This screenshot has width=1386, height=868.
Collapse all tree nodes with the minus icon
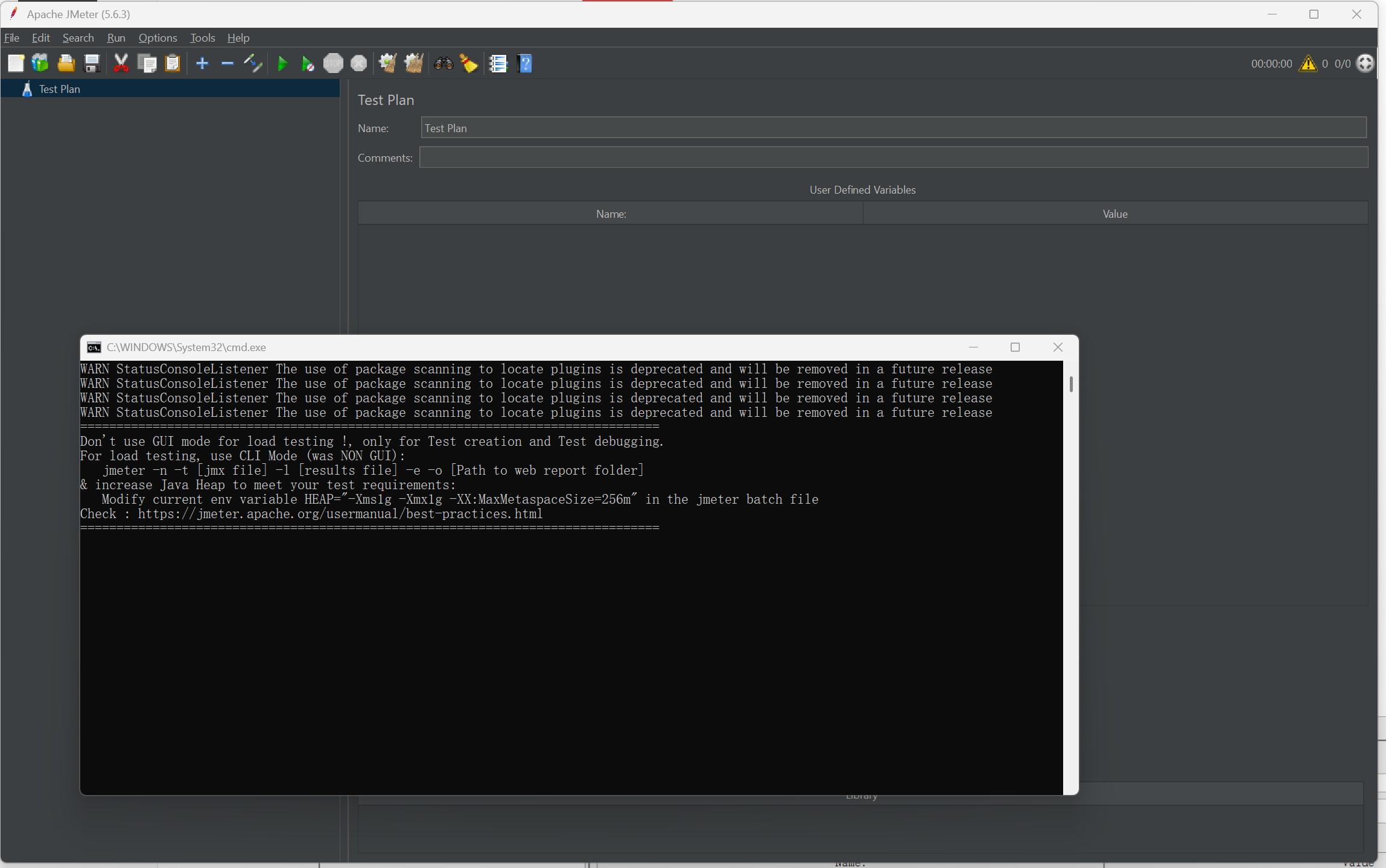pos(227,63)
